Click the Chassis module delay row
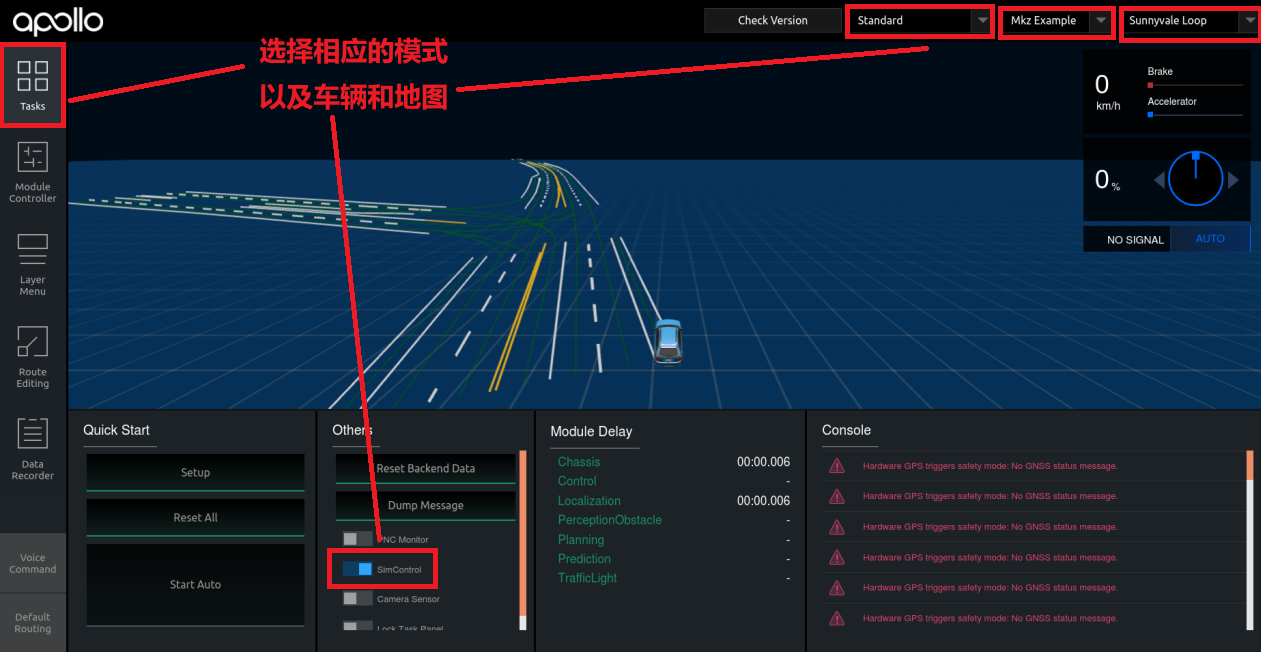The image size is (1261, 652). [674, 462]
